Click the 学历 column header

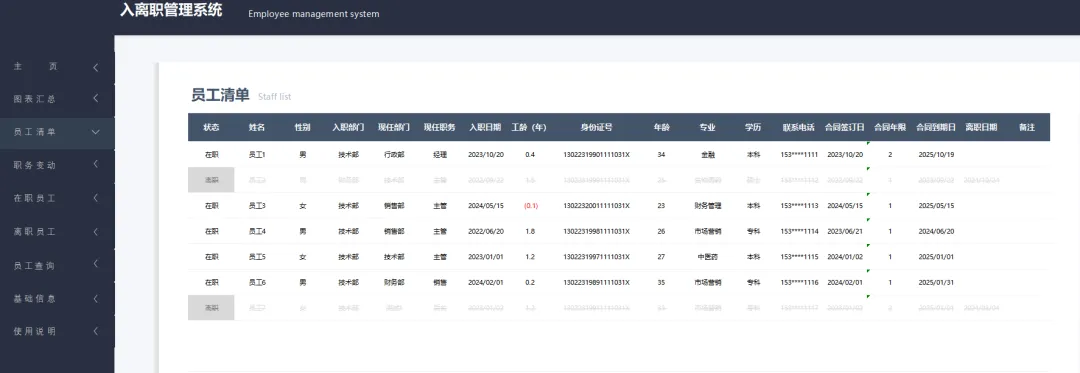pyautogui.click(x=754, y=127)
